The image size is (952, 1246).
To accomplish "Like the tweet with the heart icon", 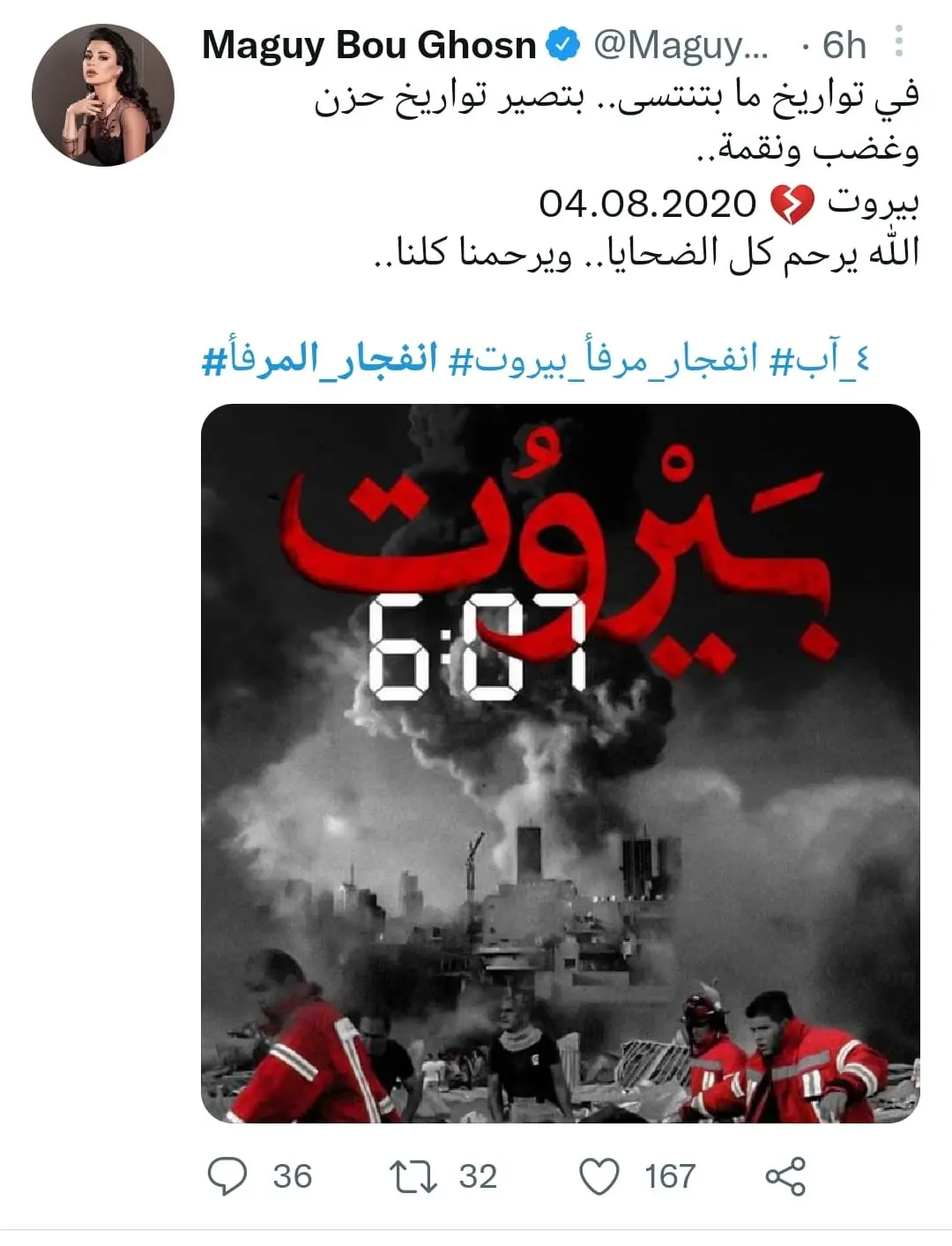I will click(x=599, y=1176).
